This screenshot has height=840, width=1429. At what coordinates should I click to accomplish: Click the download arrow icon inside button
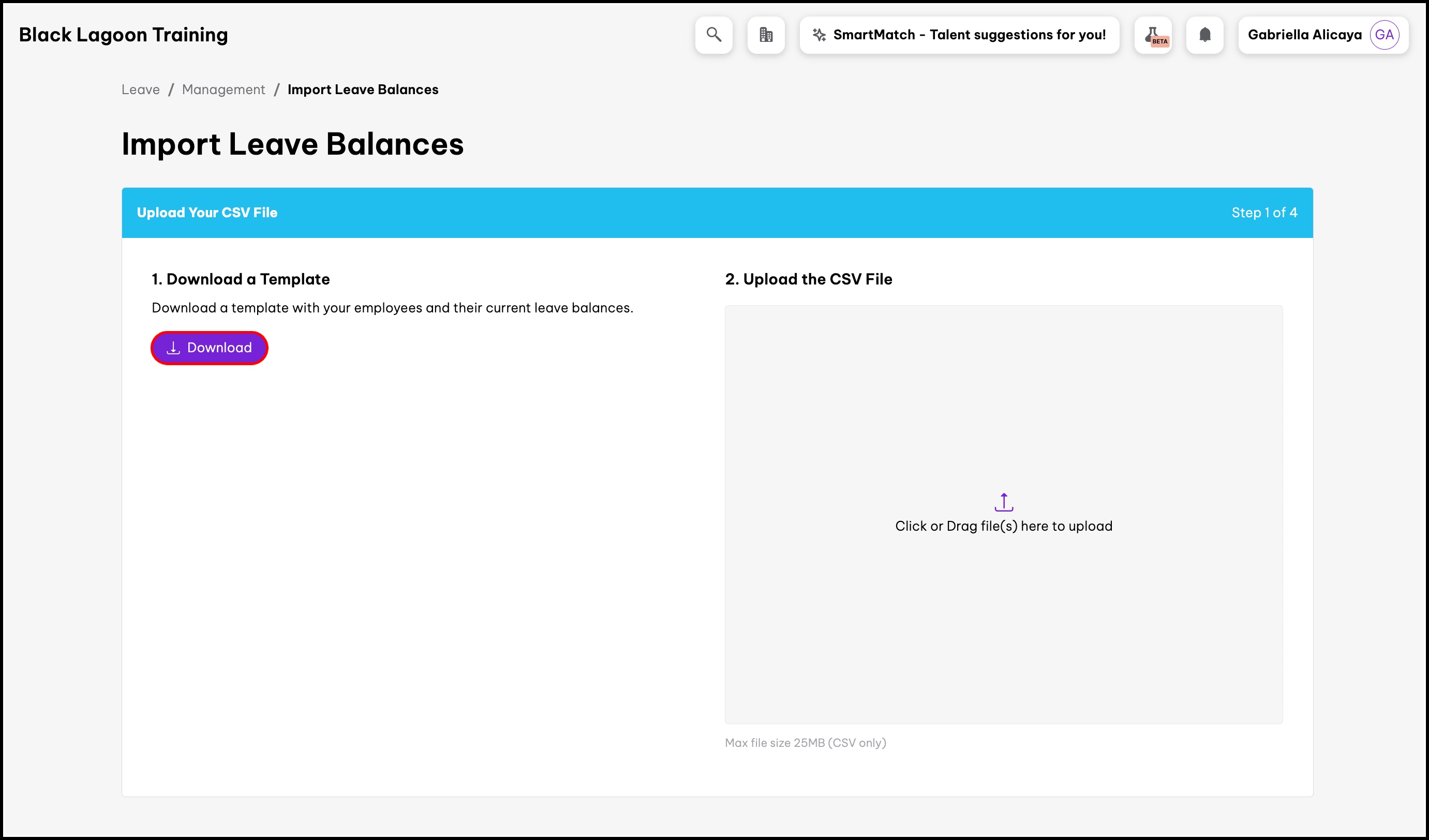click(173, 348)
